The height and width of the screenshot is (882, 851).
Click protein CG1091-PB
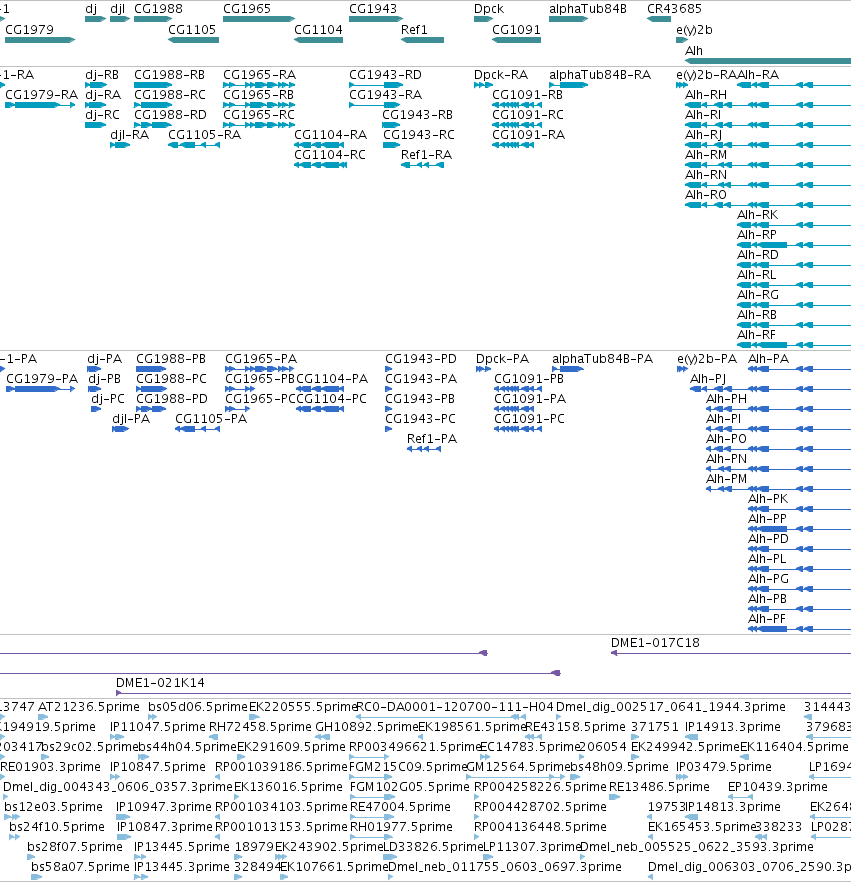click(x=518, y=389)
